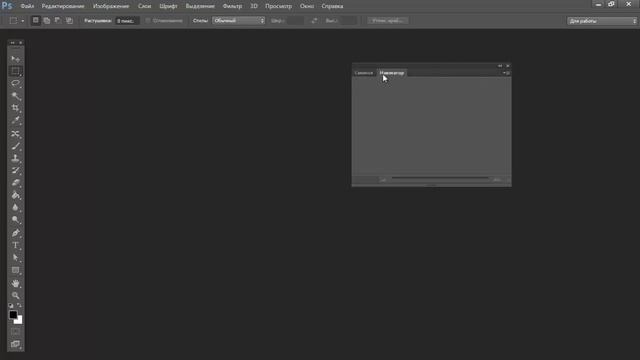Select the Pen tool
Screen dimensions: 640x360
pos(16,233)
